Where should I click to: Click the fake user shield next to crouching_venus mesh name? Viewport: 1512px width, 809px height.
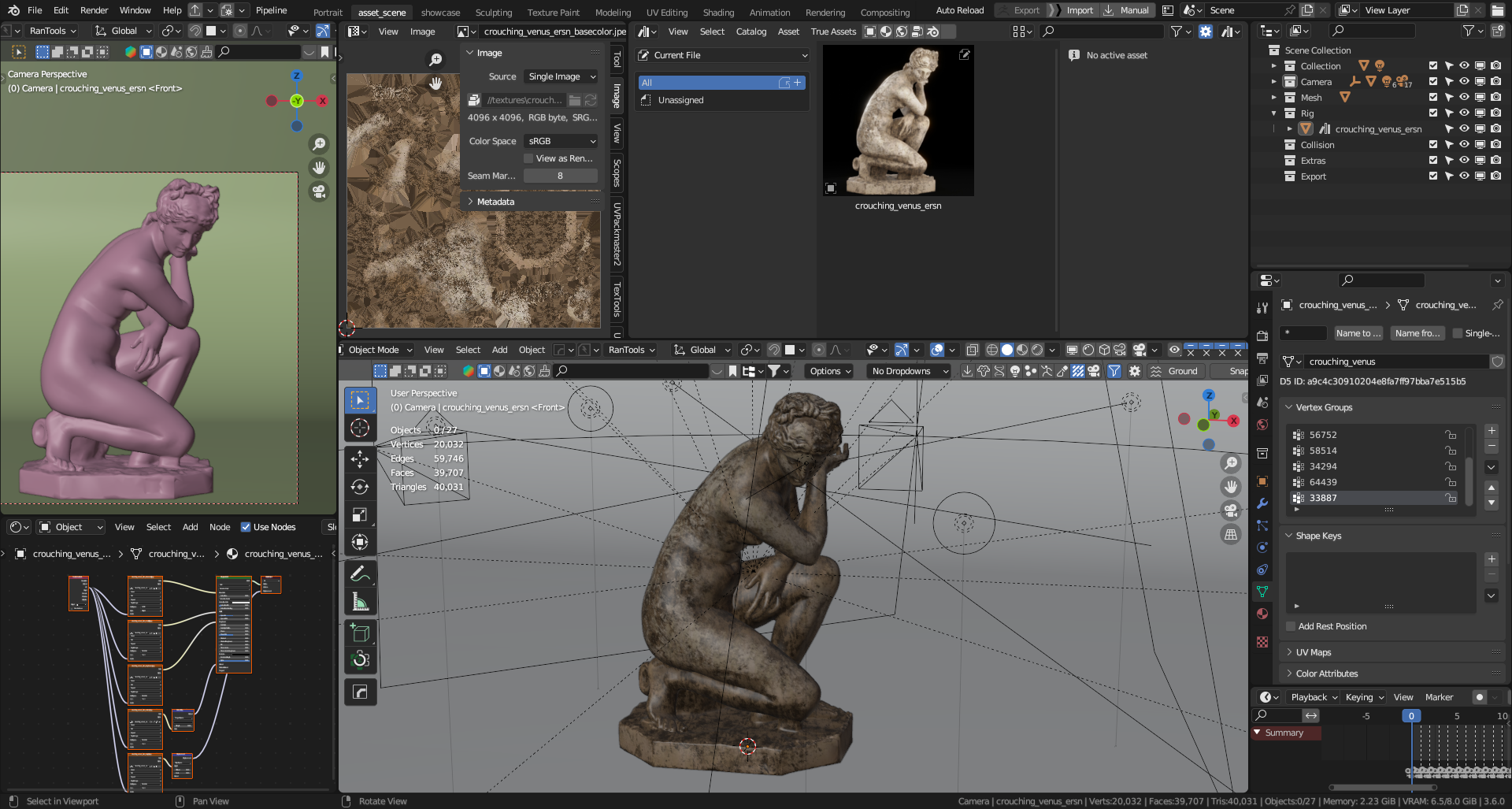1497,362
